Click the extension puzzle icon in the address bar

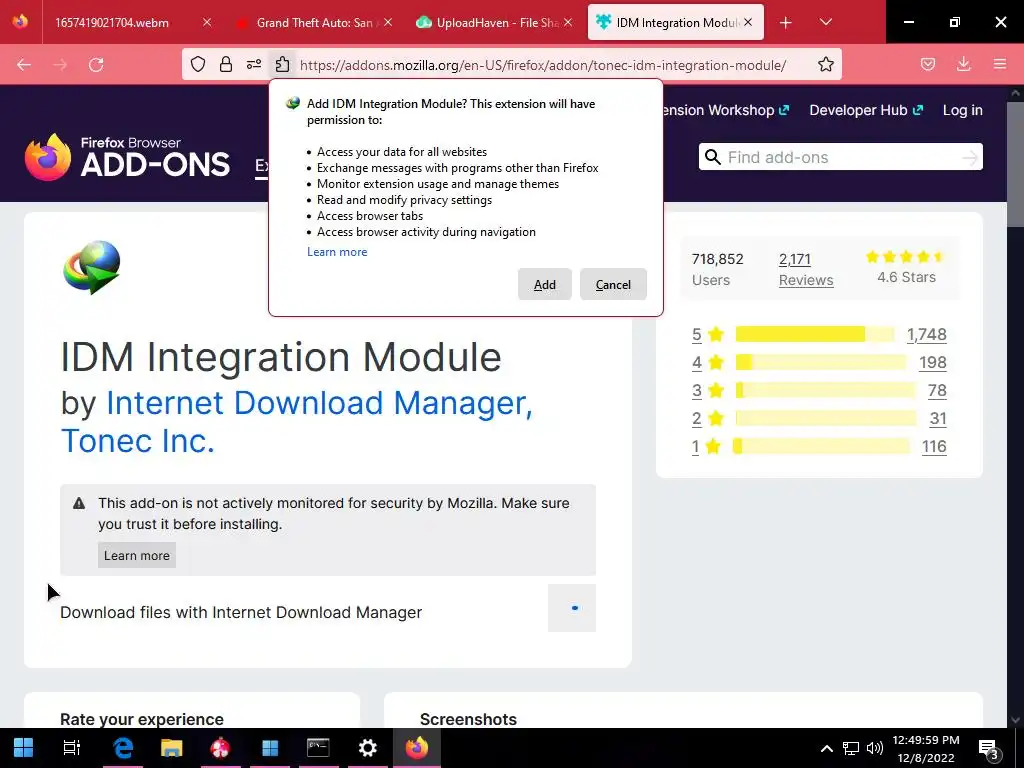(282, 64)
